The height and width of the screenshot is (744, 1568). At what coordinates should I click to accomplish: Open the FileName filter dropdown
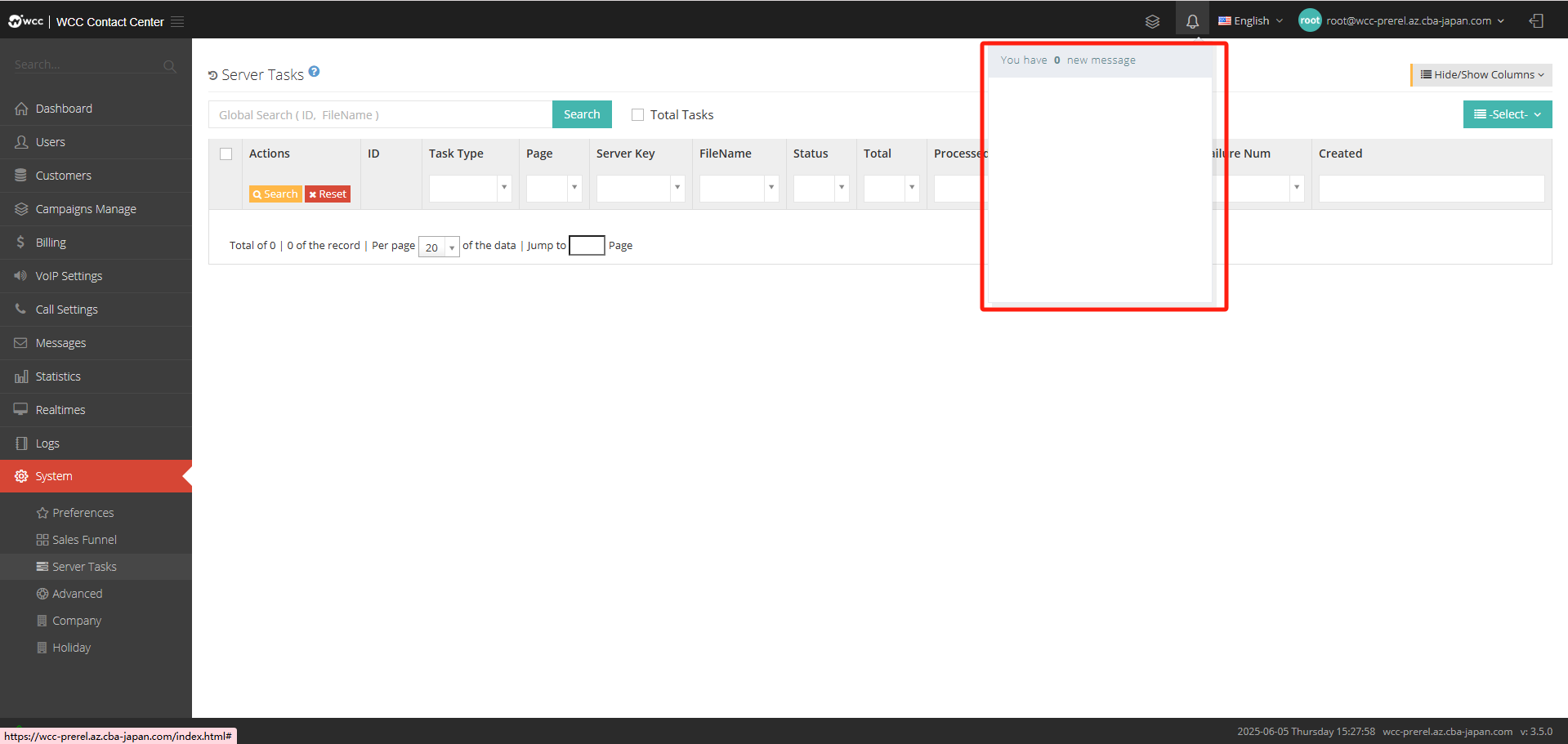tap(739, 188)
